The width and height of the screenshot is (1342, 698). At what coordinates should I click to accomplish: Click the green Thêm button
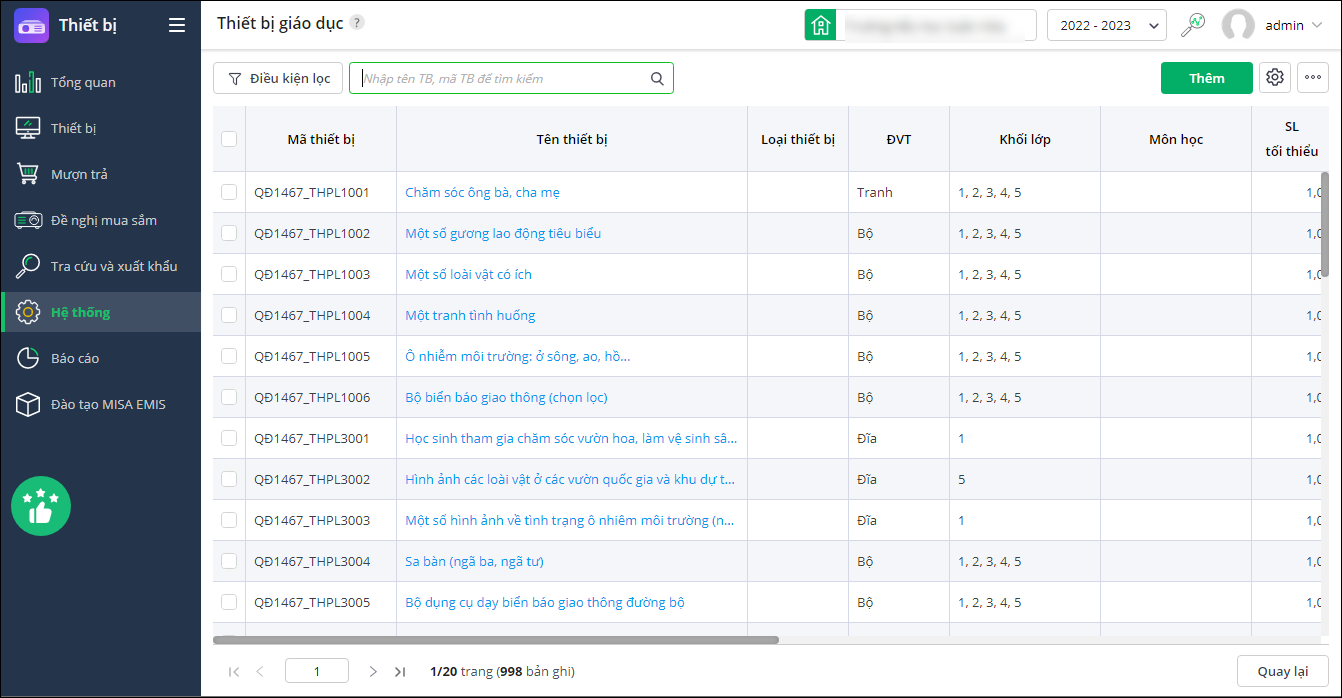[1206, 78]
